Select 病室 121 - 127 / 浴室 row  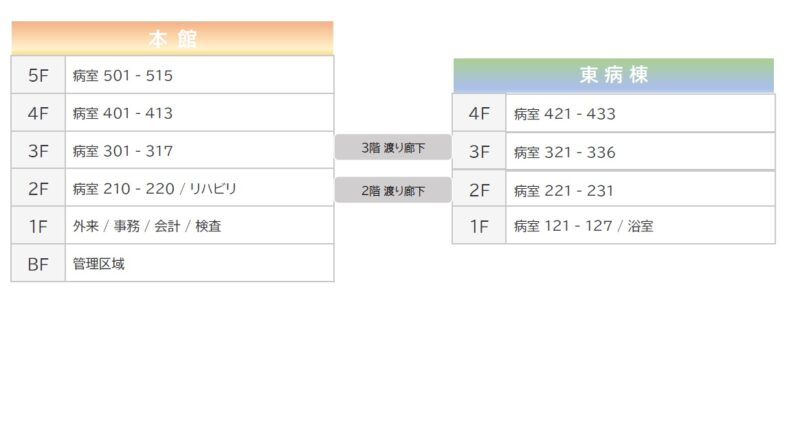pos(640,226)
